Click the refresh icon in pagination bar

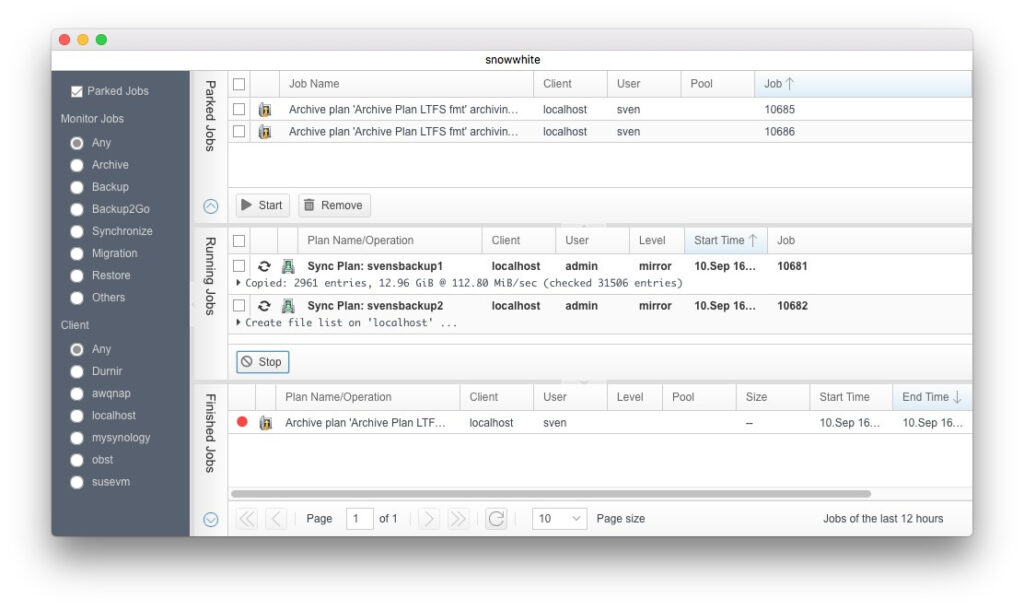pyautogui.click(x=496, y=519)
